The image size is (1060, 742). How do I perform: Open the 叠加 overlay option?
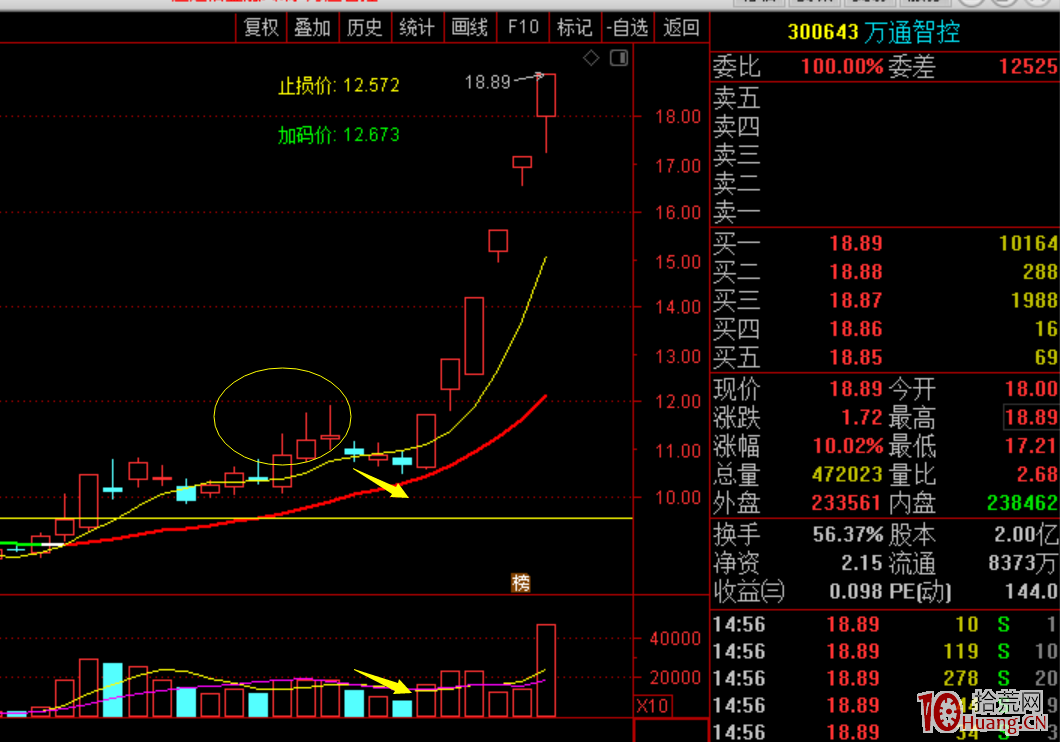[x=312, y=28]
